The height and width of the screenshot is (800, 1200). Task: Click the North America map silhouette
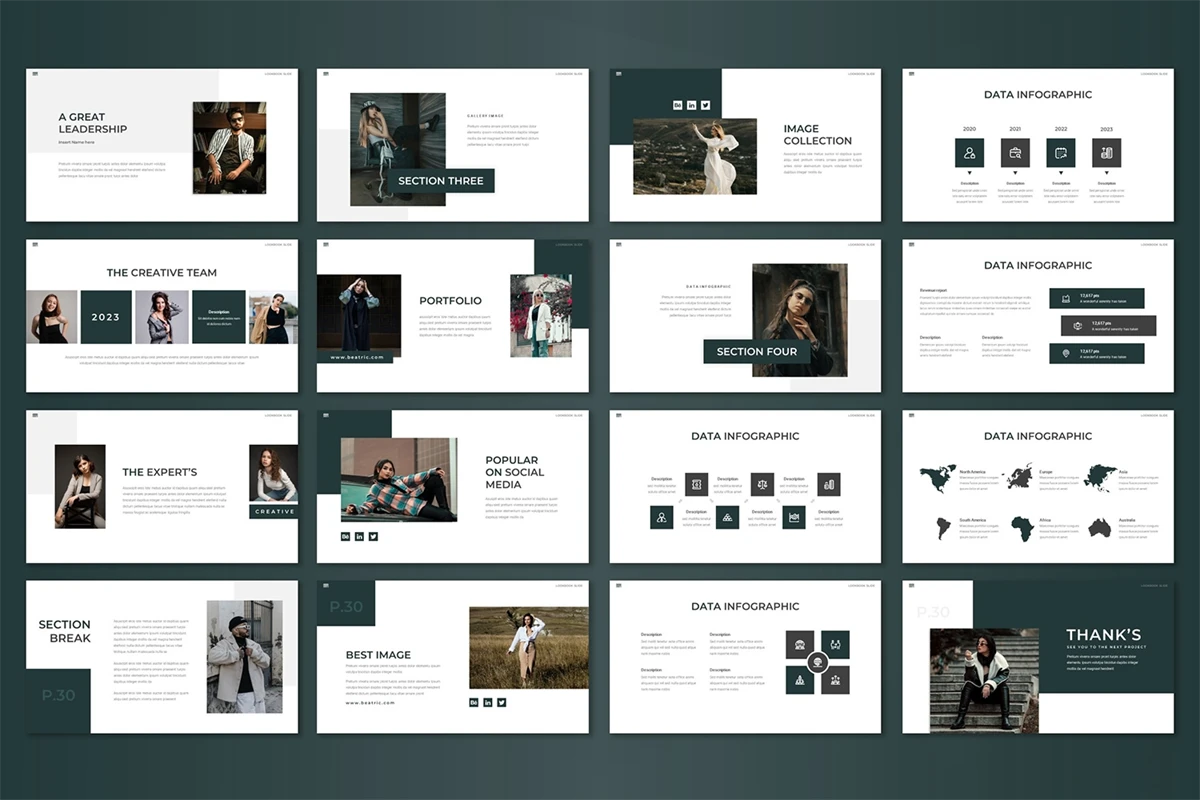[937, 479]
